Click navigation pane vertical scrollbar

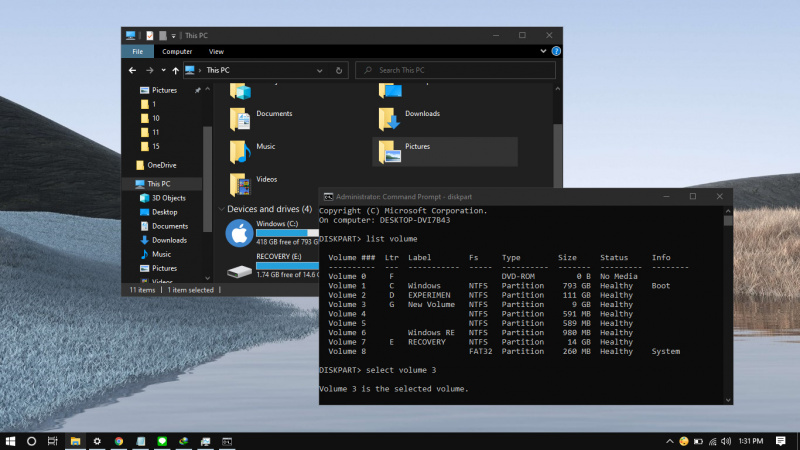click(207, 179)
